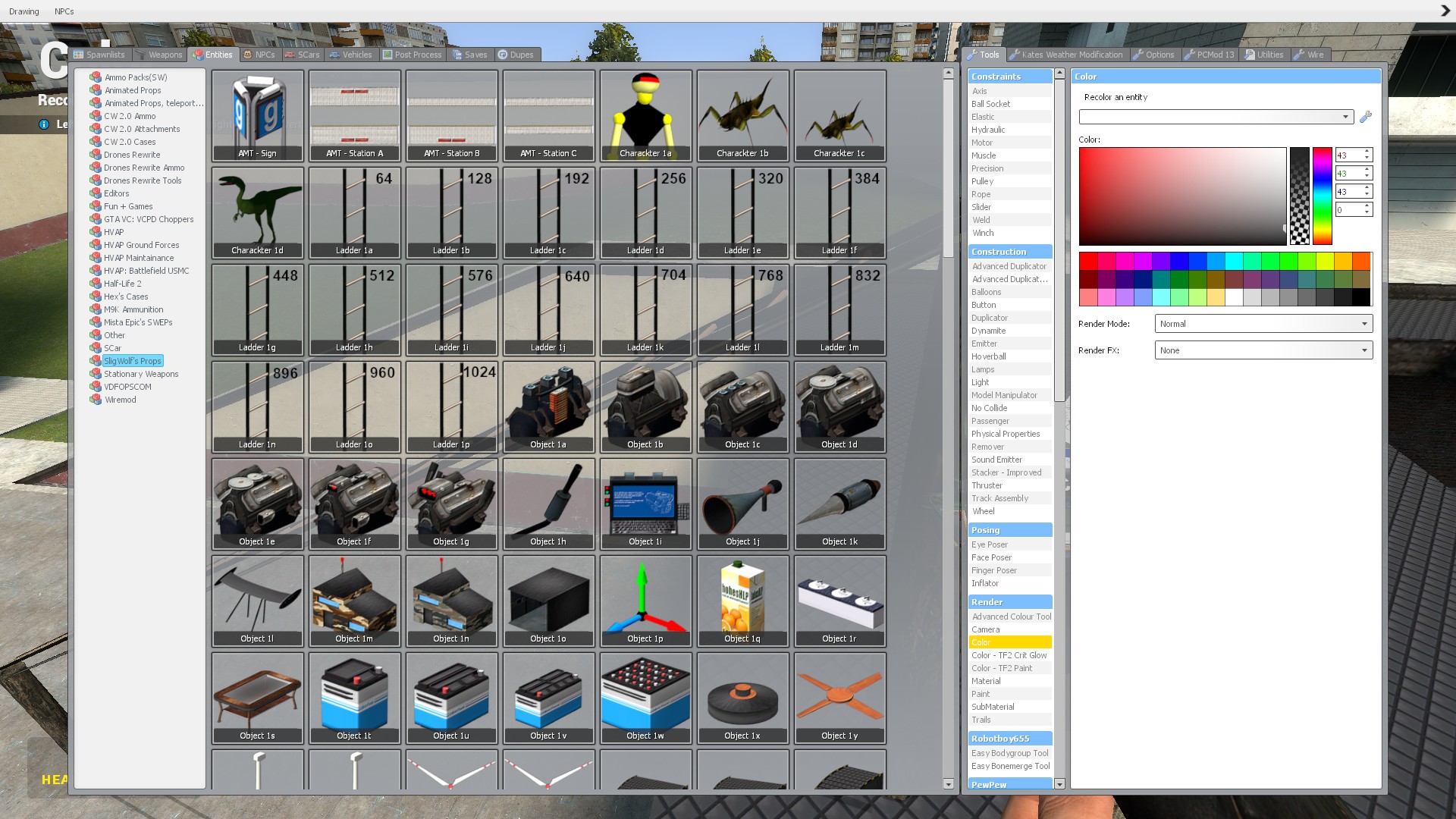Pick the pure red palette swatch

(x=1088, y=262)
